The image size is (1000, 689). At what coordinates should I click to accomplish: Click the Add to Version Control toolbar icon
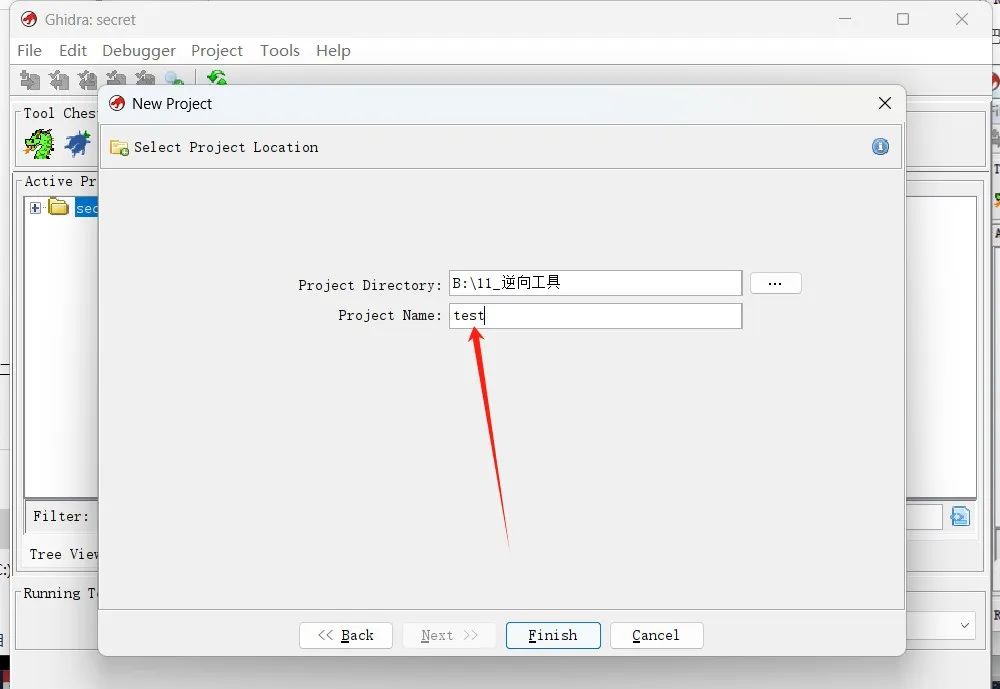click(30, 80)
